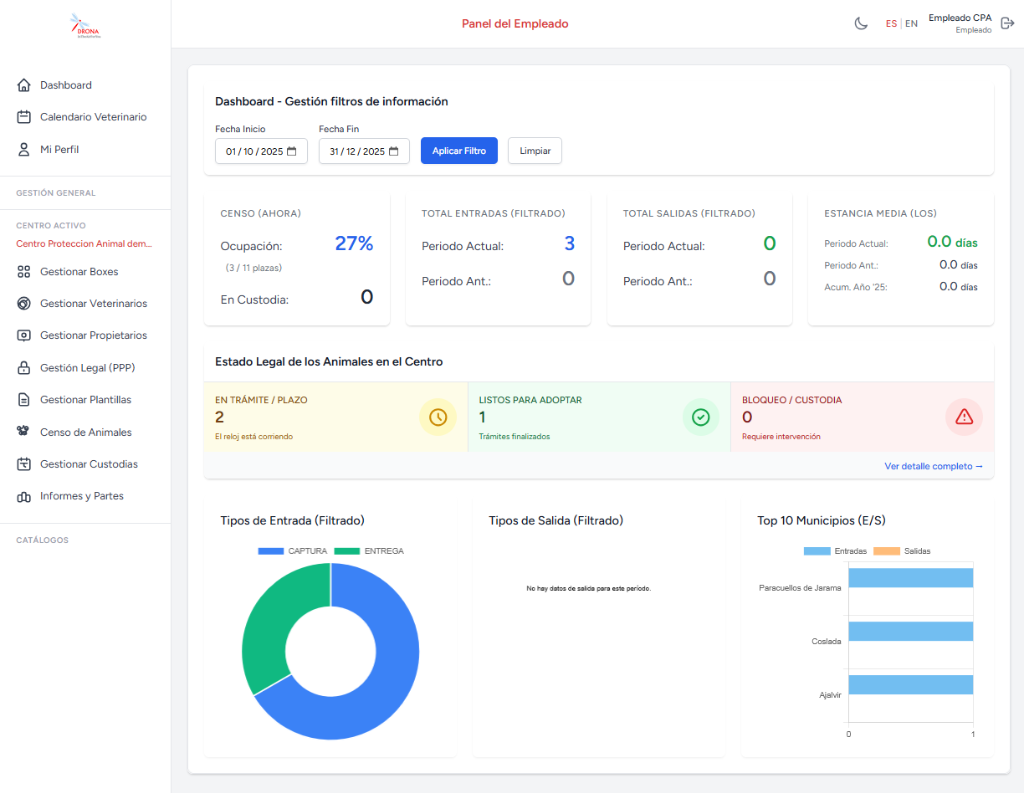Click the Gestionar Veterinarios icon

[24, 303]
